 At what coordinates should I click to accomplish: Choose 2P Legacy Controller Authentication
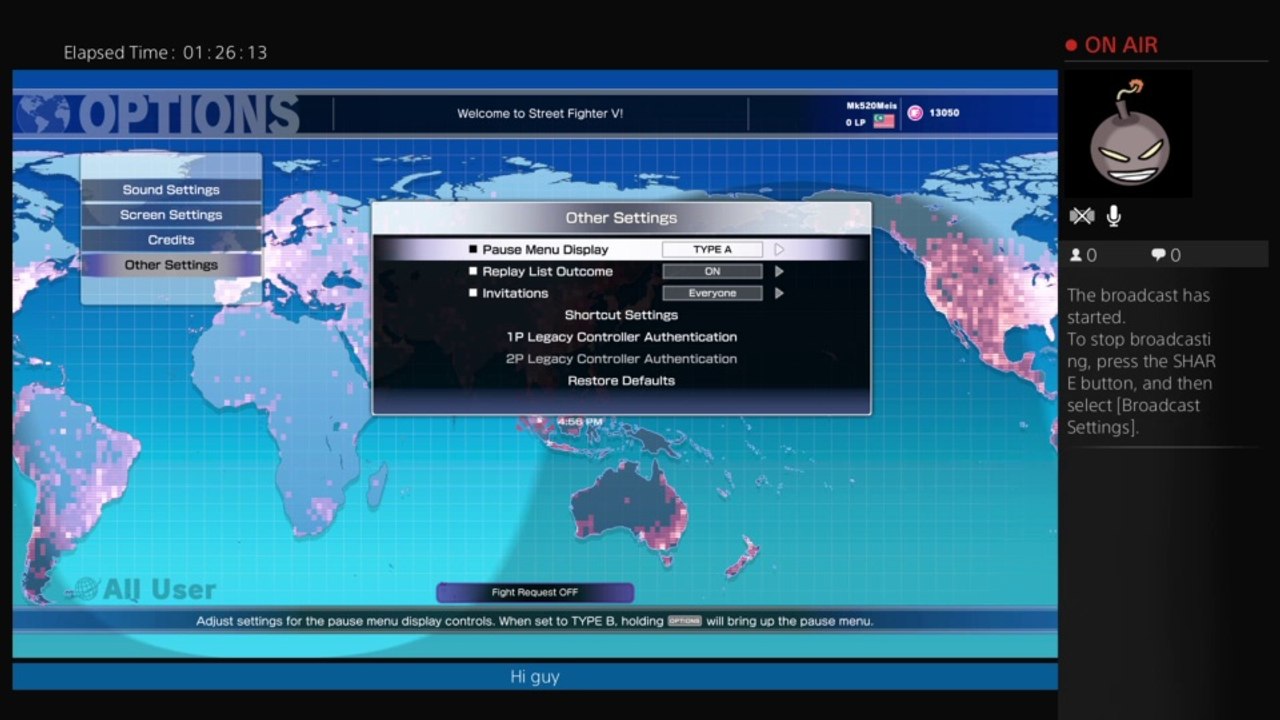point(621,360)
